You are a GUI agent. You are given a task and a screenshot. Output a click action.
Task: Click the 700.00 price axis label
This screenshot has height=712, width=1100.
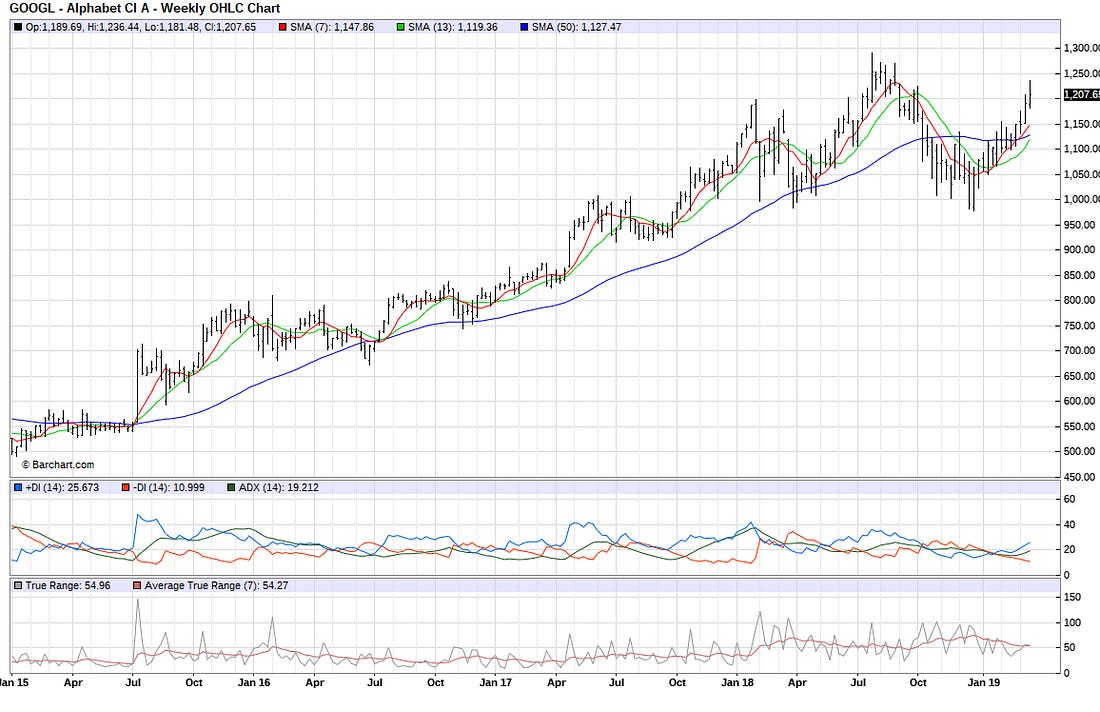(1080, 351)
